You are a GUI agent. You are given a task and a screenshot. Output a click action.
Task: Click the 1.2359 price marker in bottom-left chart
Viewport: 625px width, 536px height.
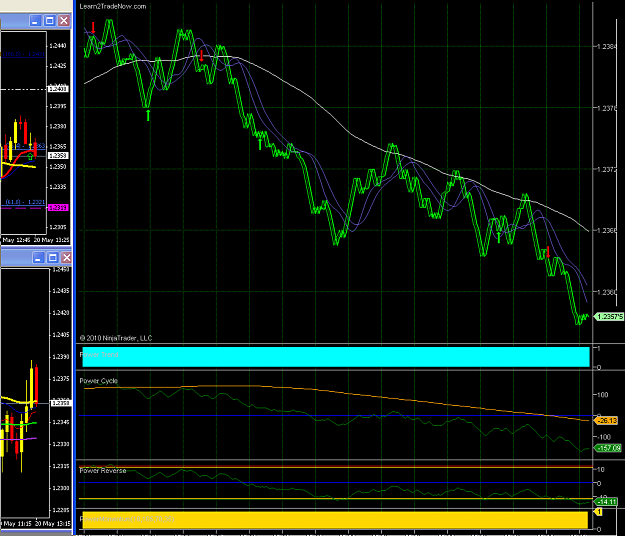tap(61, 403)
